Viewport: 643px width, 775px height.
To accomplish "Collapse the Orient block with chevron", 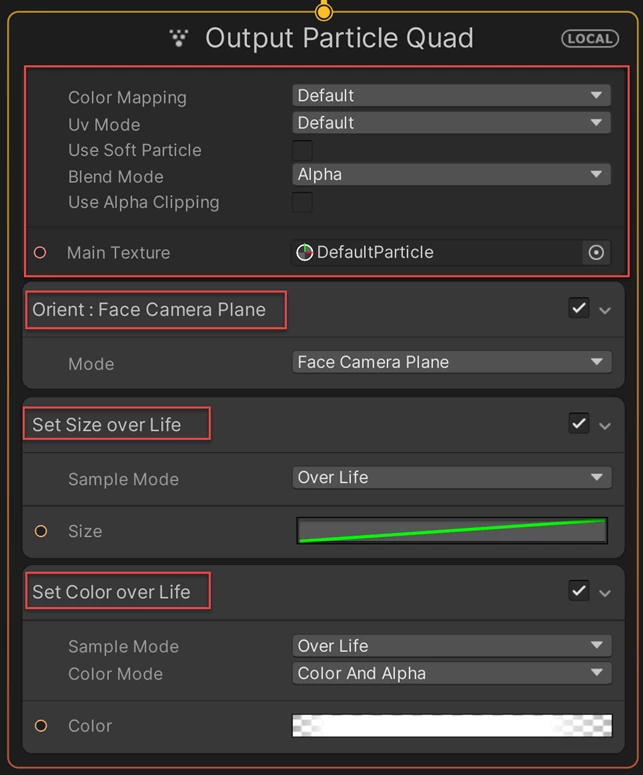I will [605, 310].
